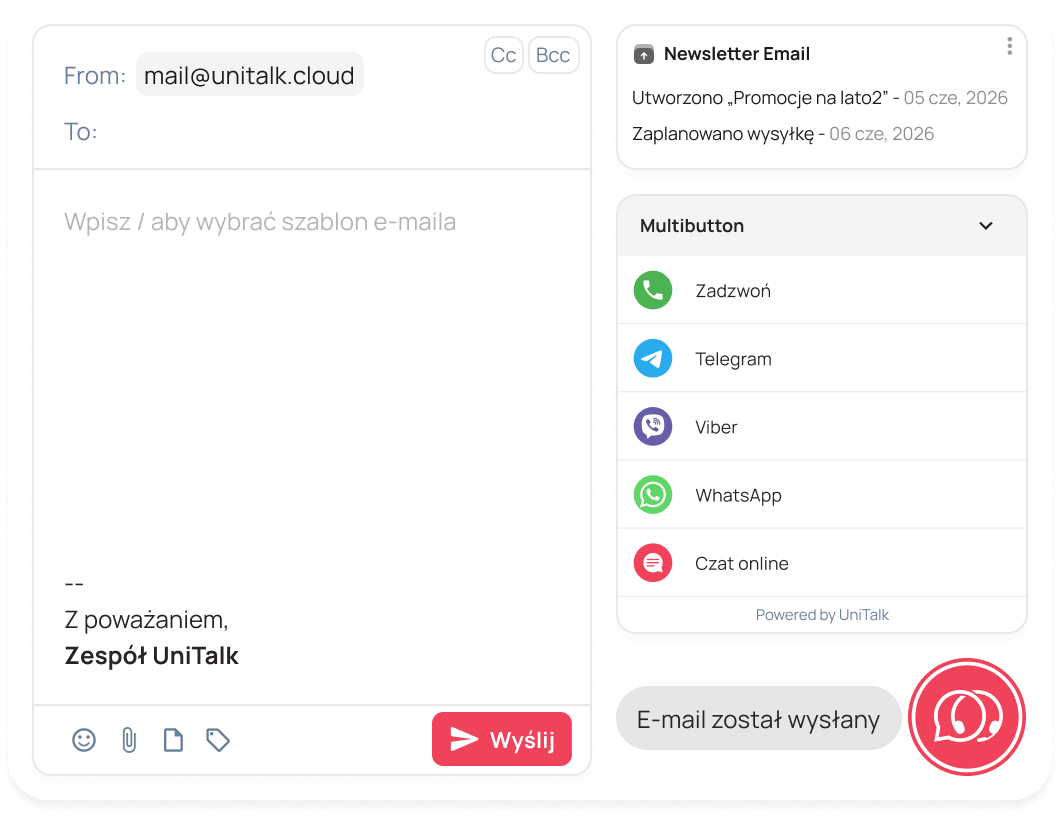The height and width of the screenshot is (816, 1060).
Task: Click the 'Newsletter Email' card title
Action: [737, 54]
